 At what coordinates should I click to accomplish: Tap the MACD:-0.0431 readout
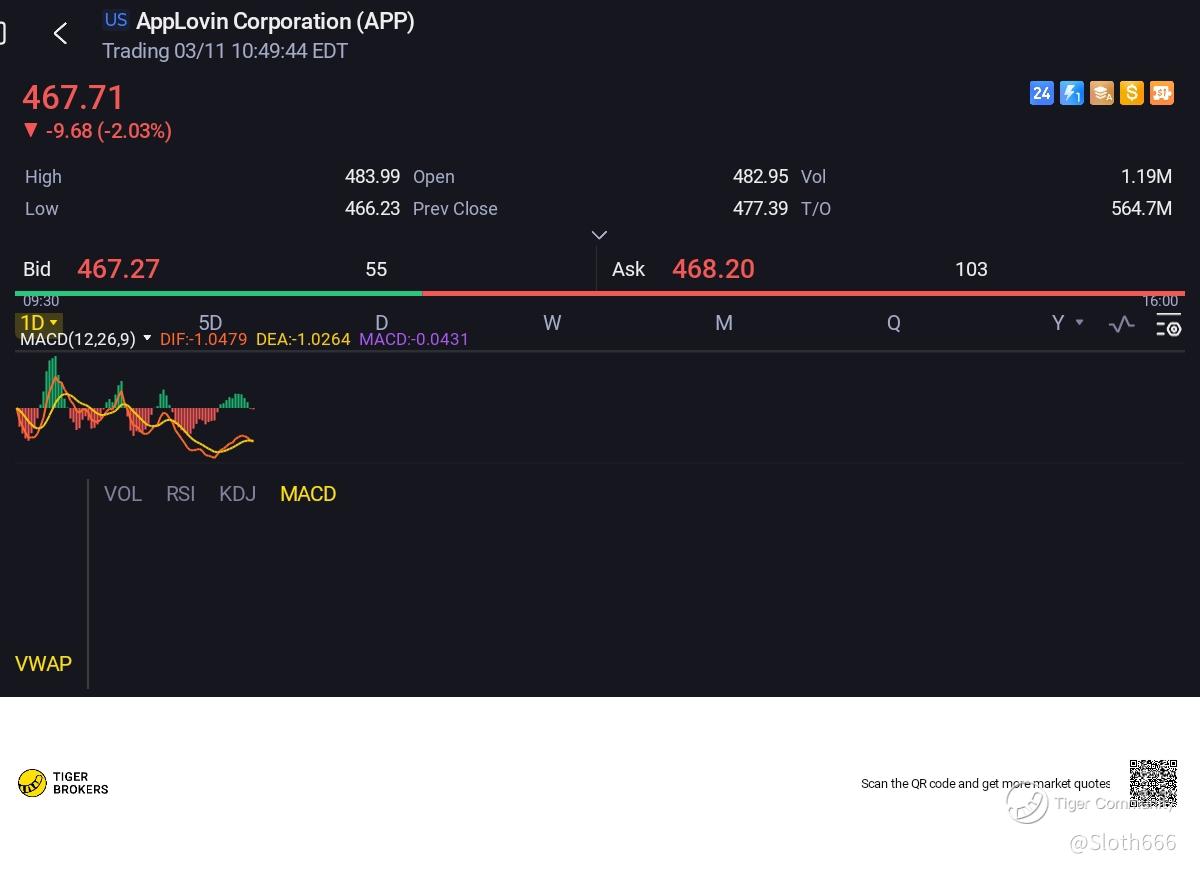tap(414, 339)
